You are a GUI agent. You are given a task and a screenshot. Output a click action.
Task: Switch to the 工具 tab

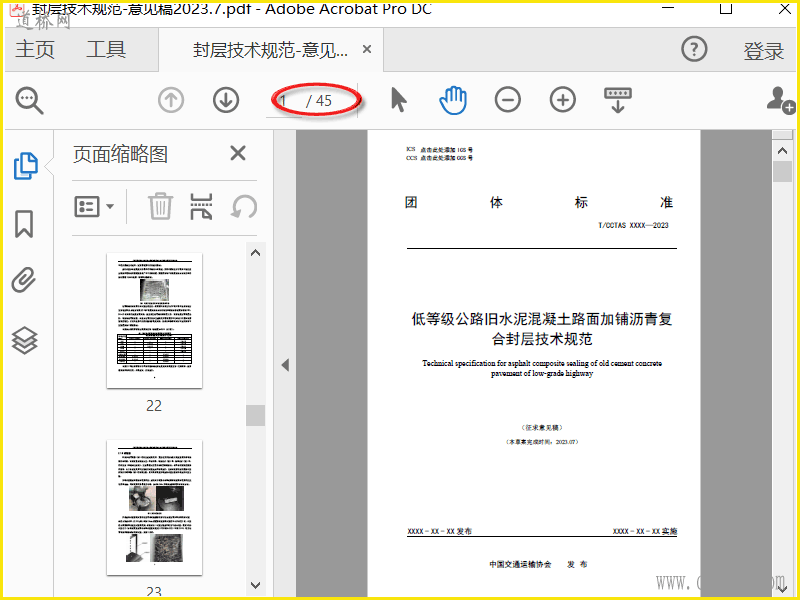pos(106,49)
